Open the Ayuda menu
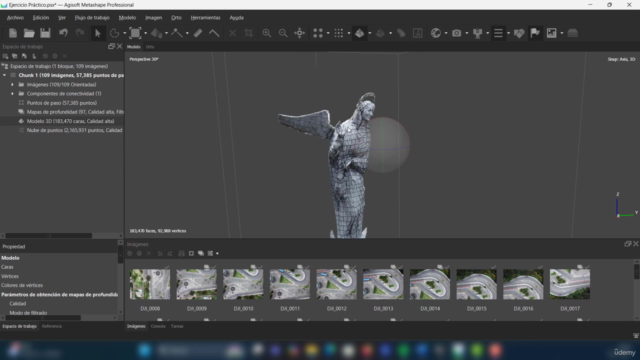 point(237,18)
